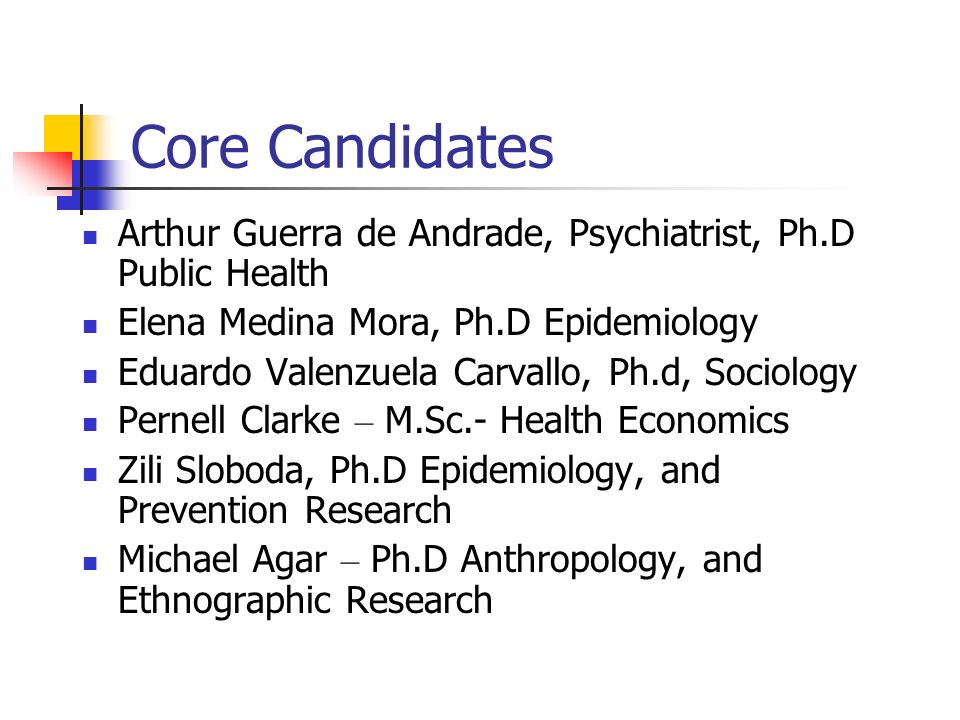Select the bullet before Zili Sloboda
Viewport: 960px width, 720px height.
(90, 474)
